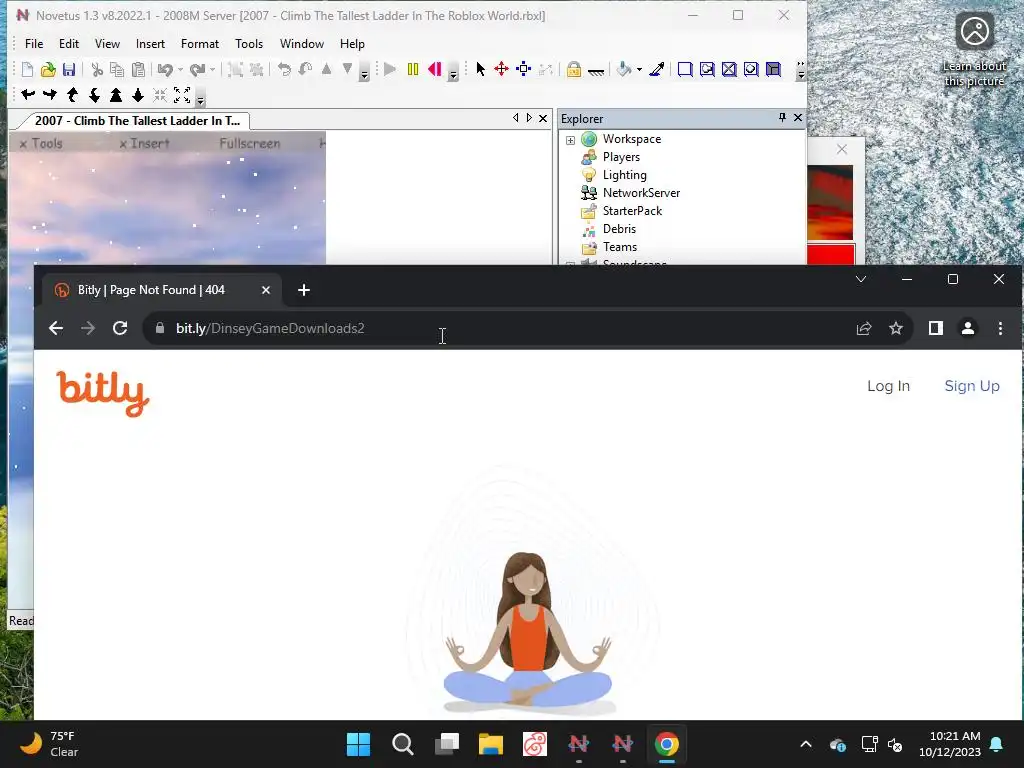This screenshot has width=1024, height=768.
Task: Click the Insert button in game view
Action: (x=144, y=143)
